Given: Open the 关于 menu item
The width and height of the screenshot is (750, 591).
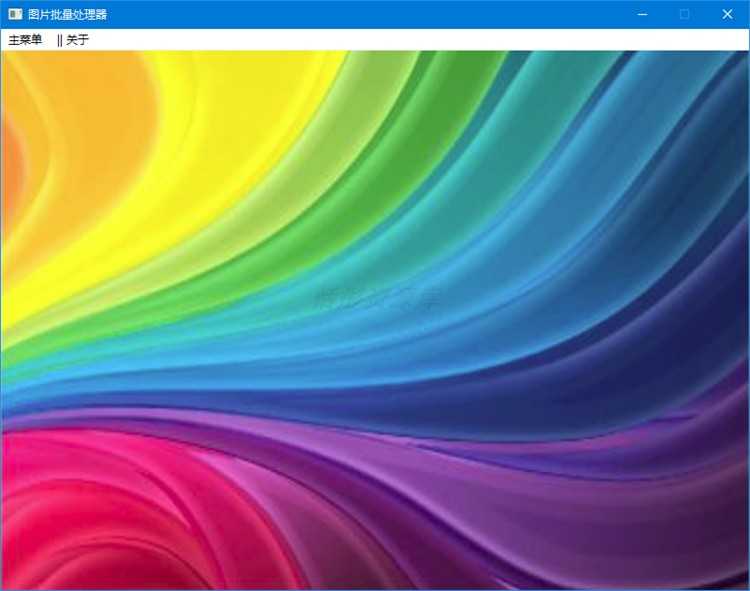Looking at the screenshot, I should [x=77, y=40].
